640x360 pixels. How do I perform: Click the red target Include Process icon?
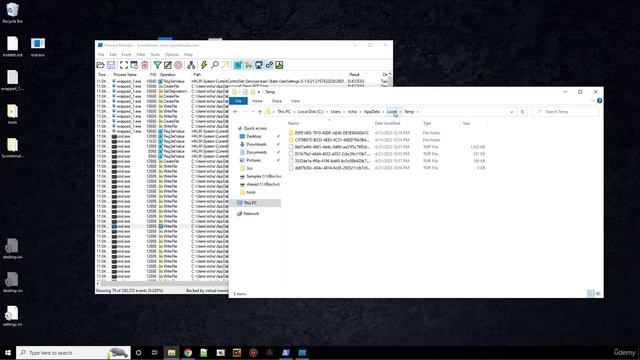(178, 65)
